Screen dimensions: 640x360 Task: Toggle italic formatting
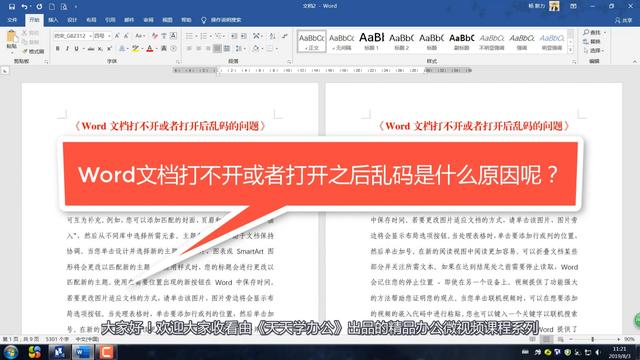click(x=67, y=49)
